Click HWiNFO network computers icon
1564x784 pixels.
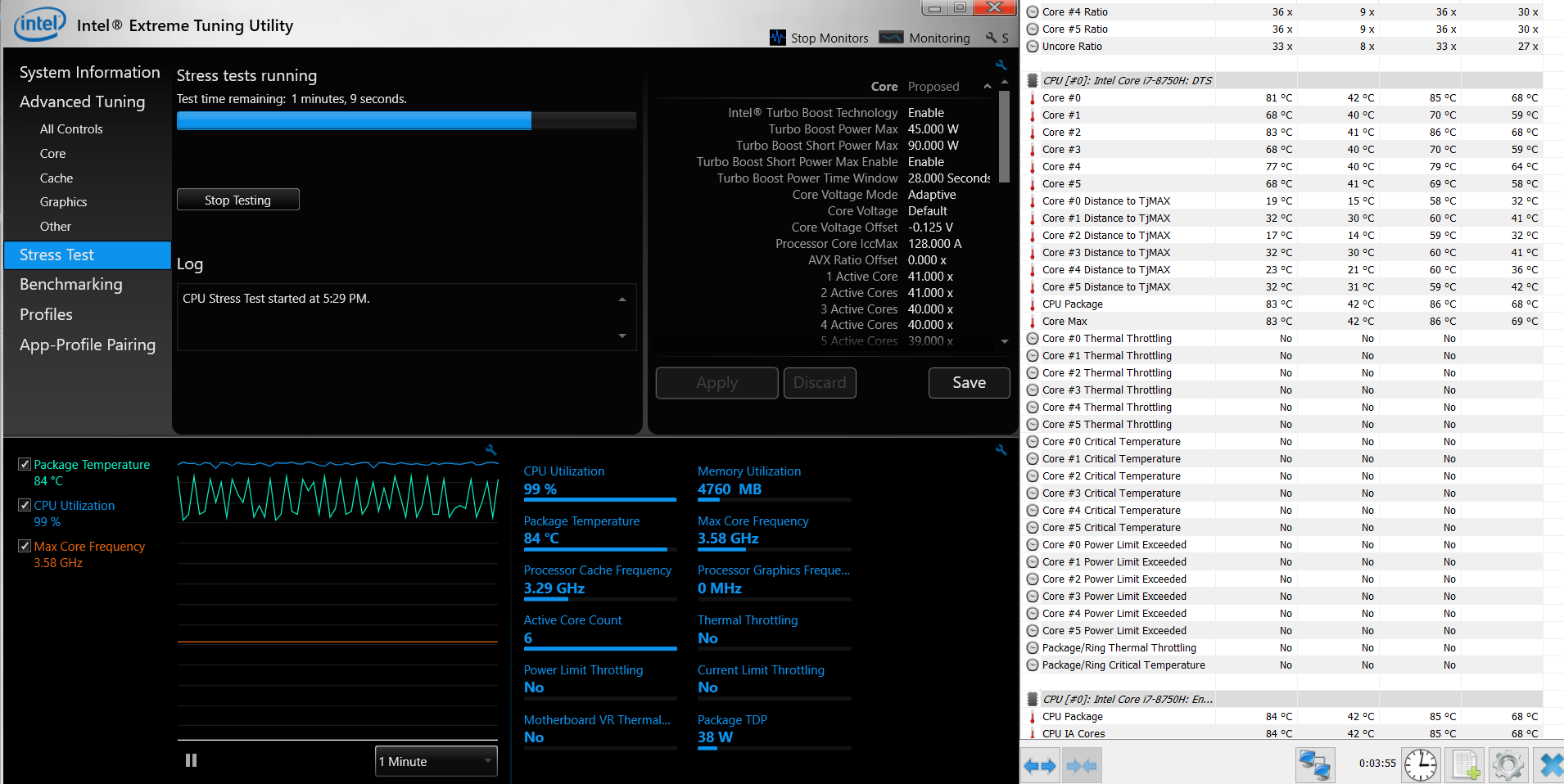1315,767
